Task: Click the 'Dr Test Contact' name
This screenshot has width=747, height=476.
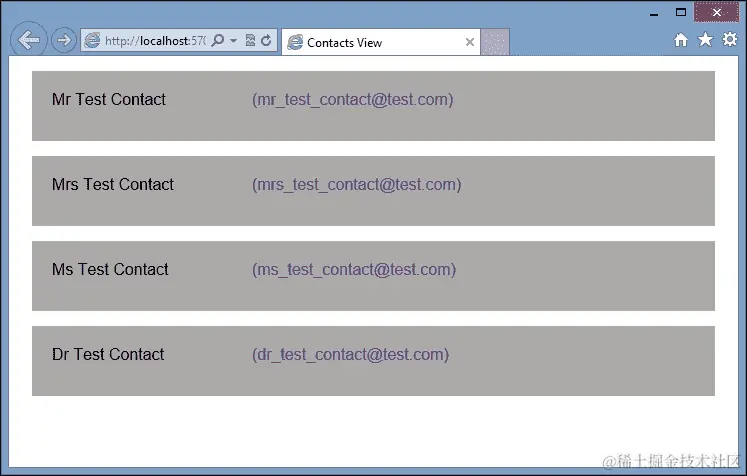Action: [x=108, y=354]
